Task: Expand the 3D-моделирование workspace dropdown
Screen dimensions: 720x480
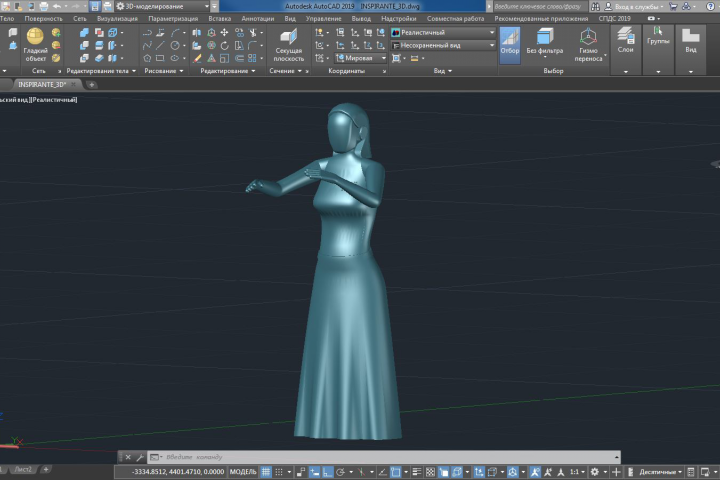Action: pyautogui.click(x=162, y=6)
